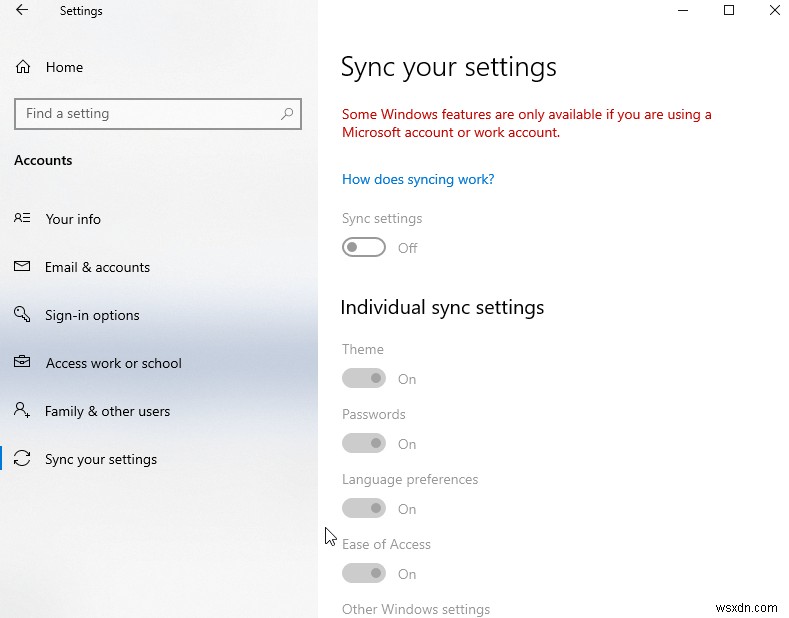789x618 pixels.
Task: Open How does syncing work link
Action: 418,179
